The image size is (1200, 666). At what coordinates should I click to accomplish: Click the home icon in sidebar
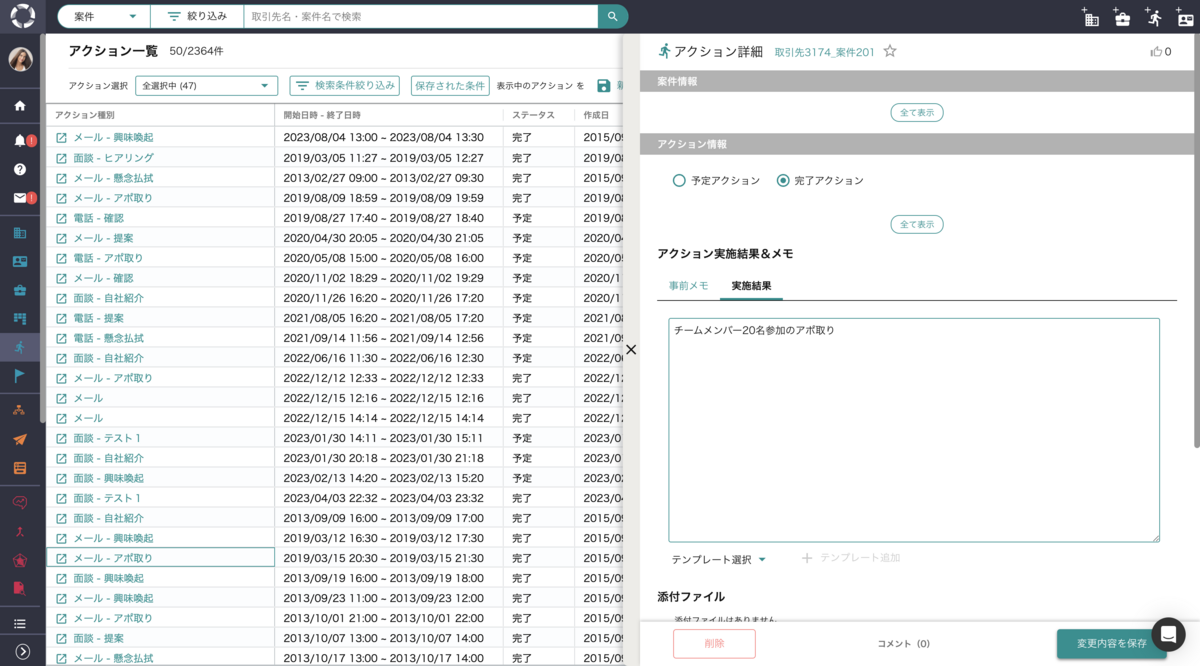point(20,106)
